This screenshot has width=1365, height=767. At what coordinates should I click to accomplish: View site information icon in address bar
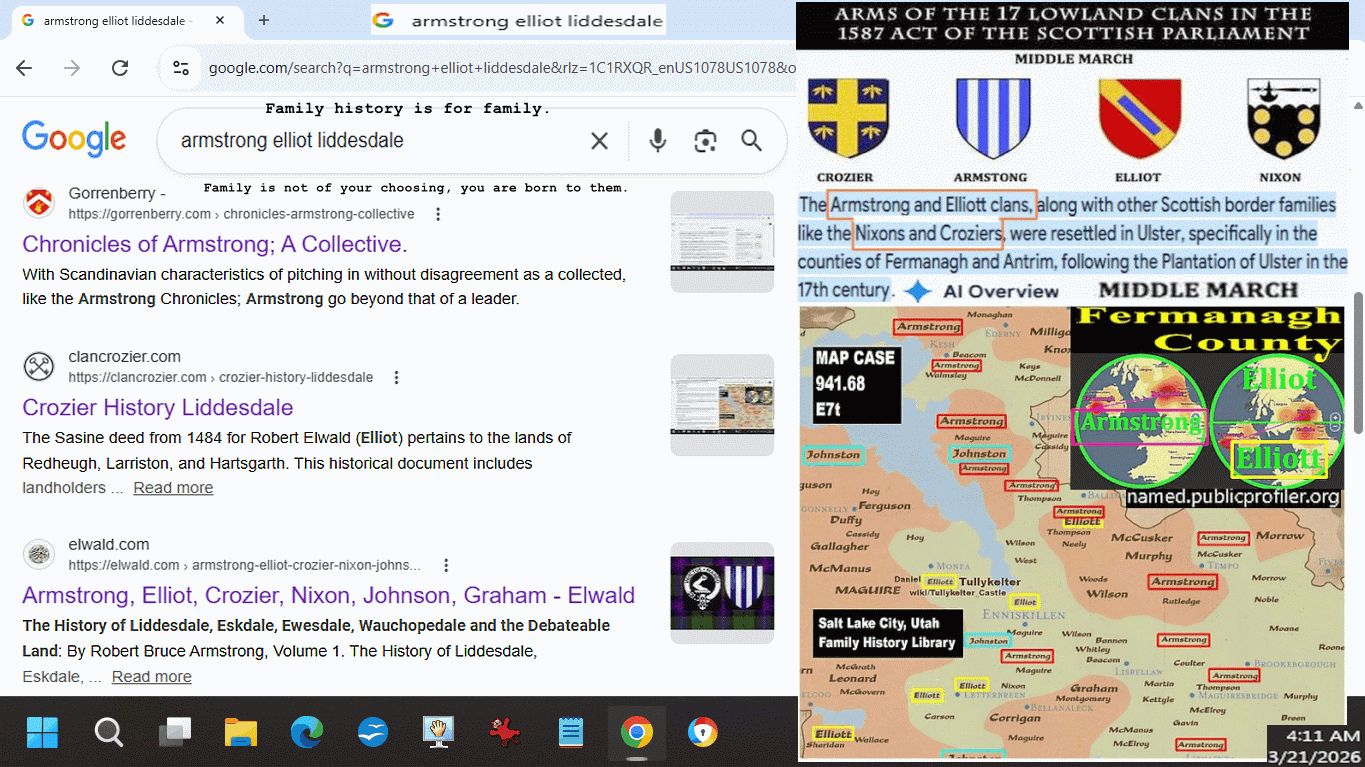pos(181,68)
